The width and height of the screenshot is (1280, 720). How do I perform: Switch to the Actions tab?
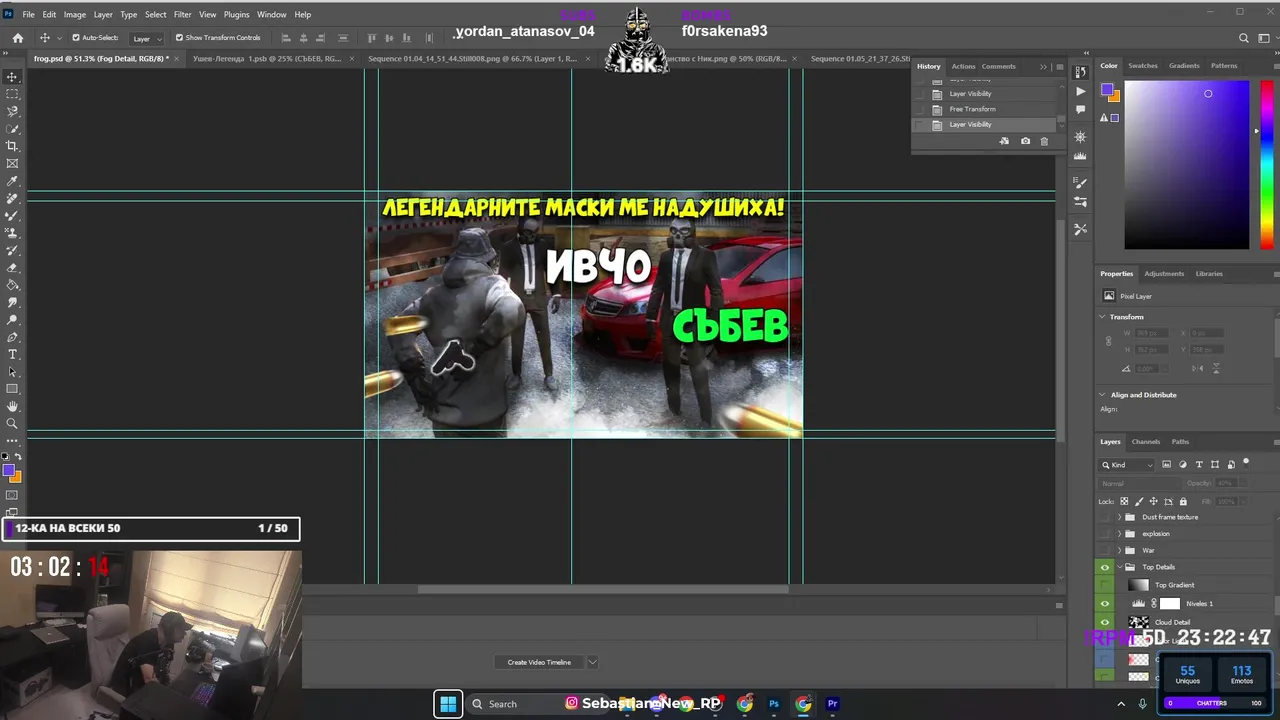click(x=963, y=67)
